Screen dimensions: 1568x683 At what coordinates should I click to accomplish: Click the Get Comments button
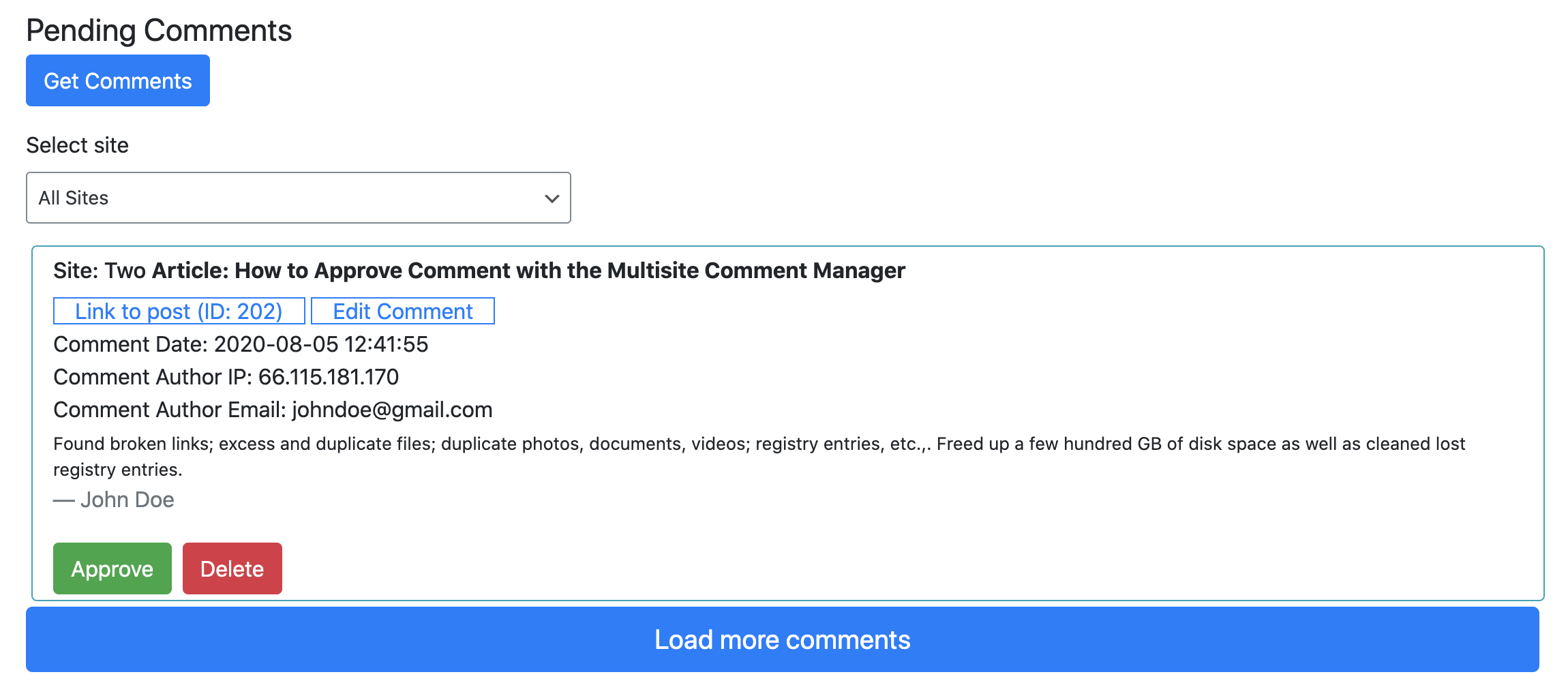point(118,80)
